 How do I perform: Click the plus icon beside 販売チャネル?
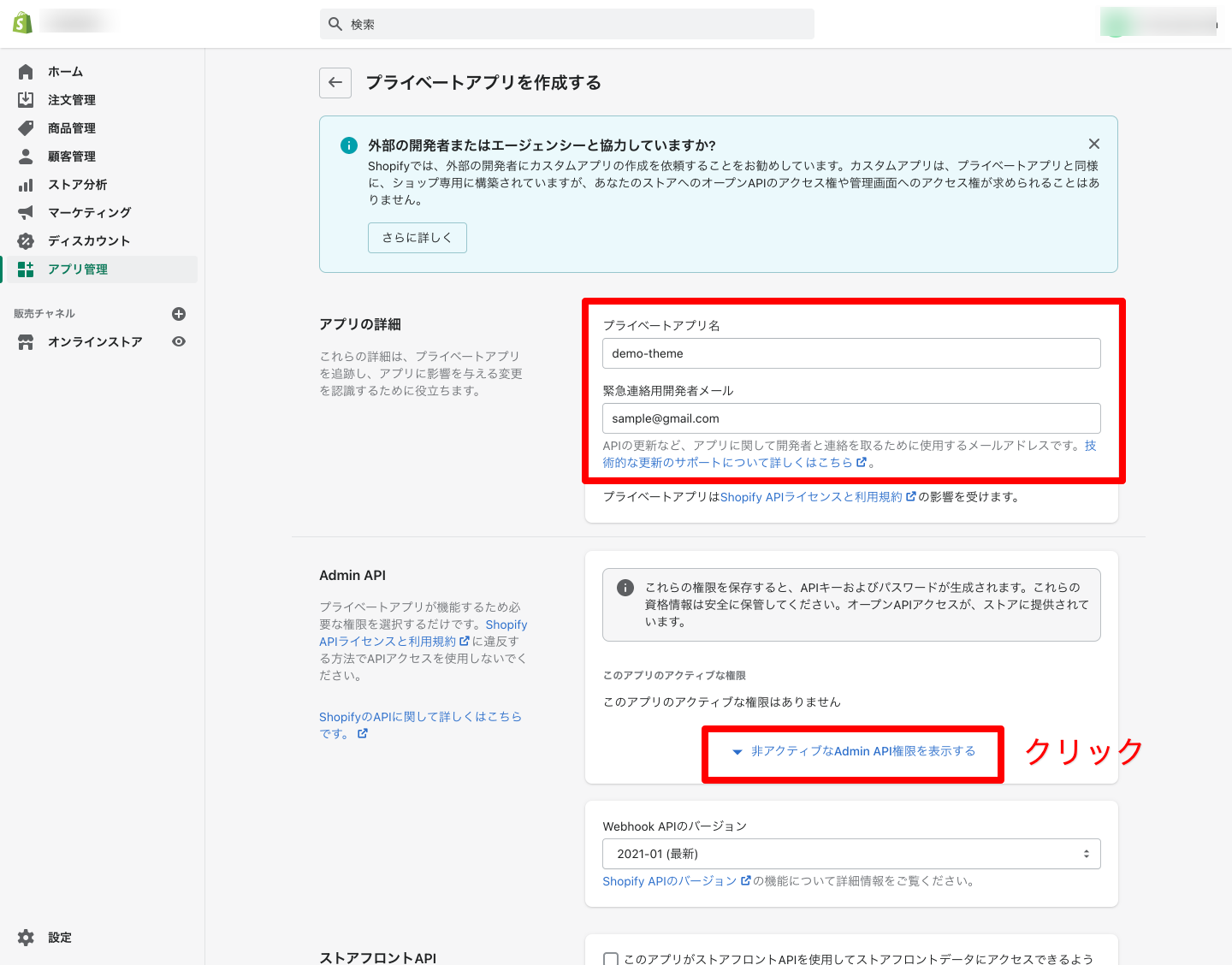click(179, 314)
